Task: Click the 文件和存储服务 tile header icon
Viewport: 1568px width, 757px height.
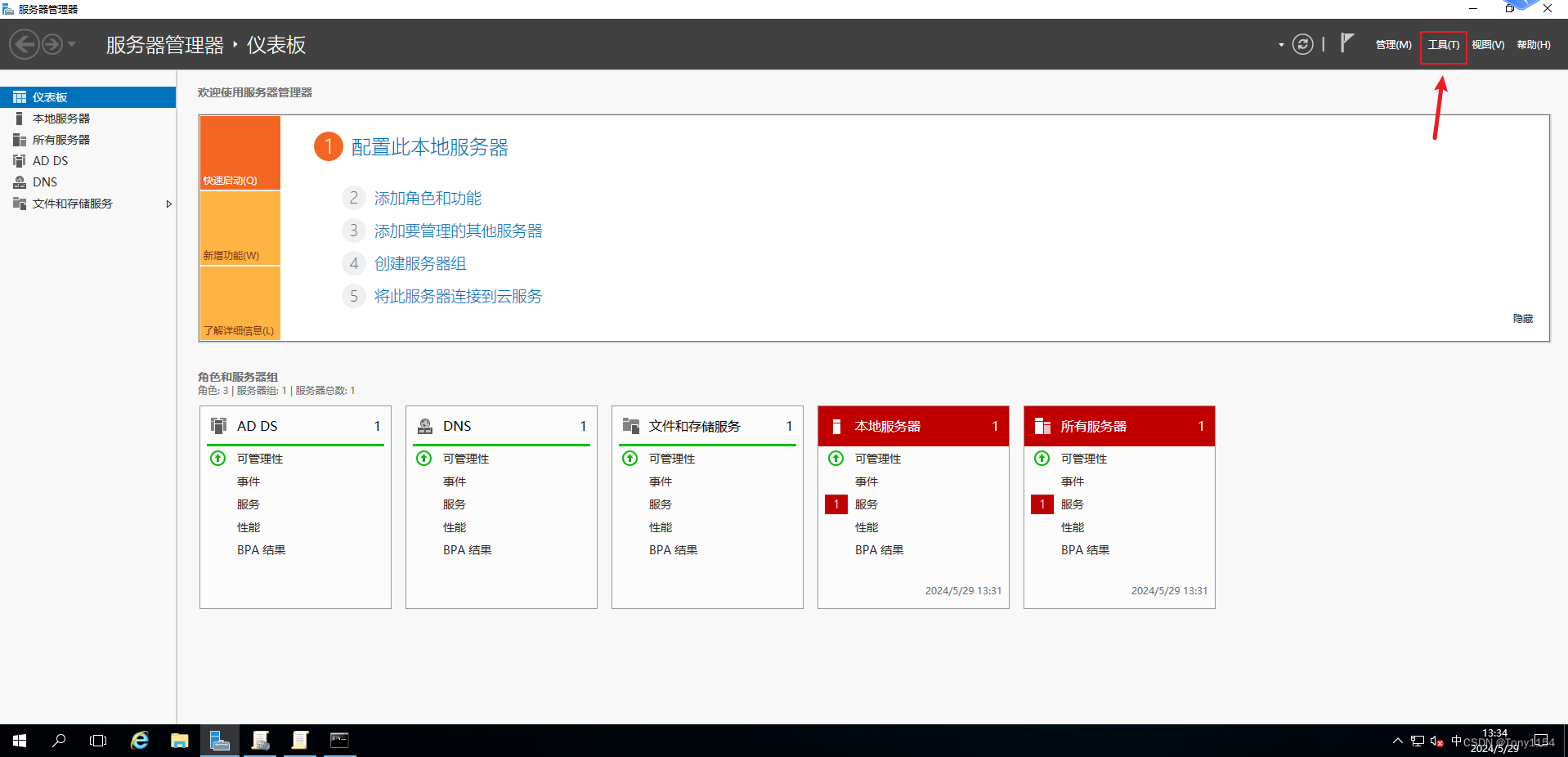Action: 631,426
